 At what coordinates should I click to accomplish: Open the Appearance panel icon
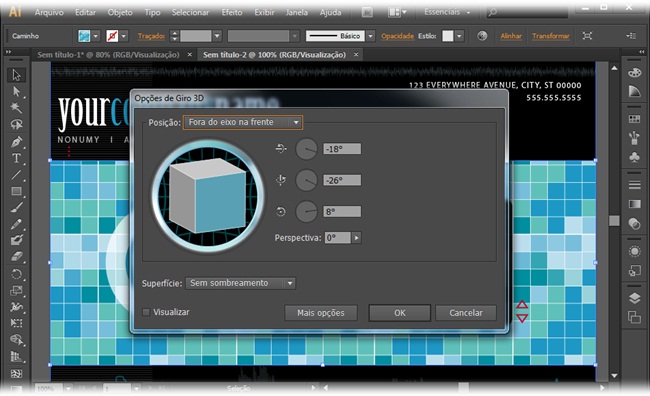pos(634,251)
